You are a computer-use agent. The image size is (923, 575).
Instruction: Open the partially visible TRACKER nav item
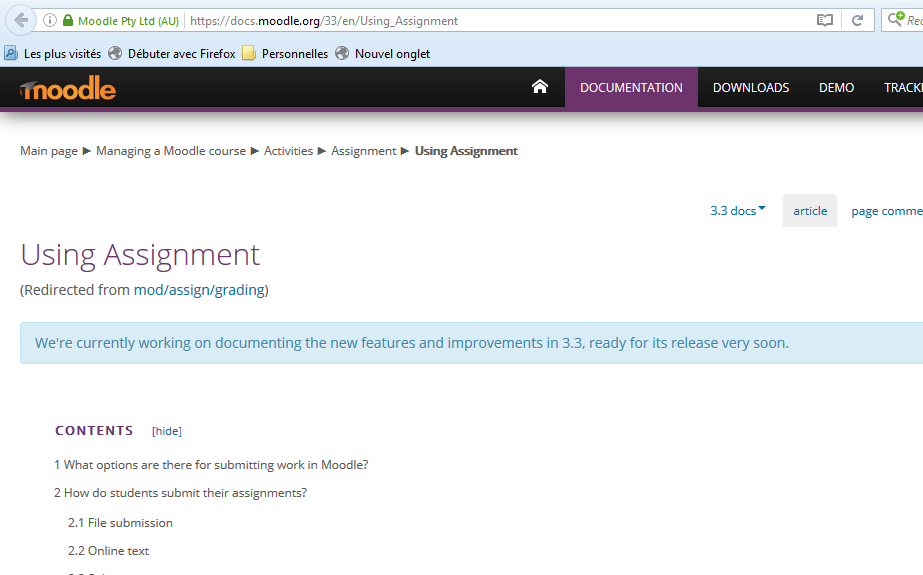tap(903, 87)
